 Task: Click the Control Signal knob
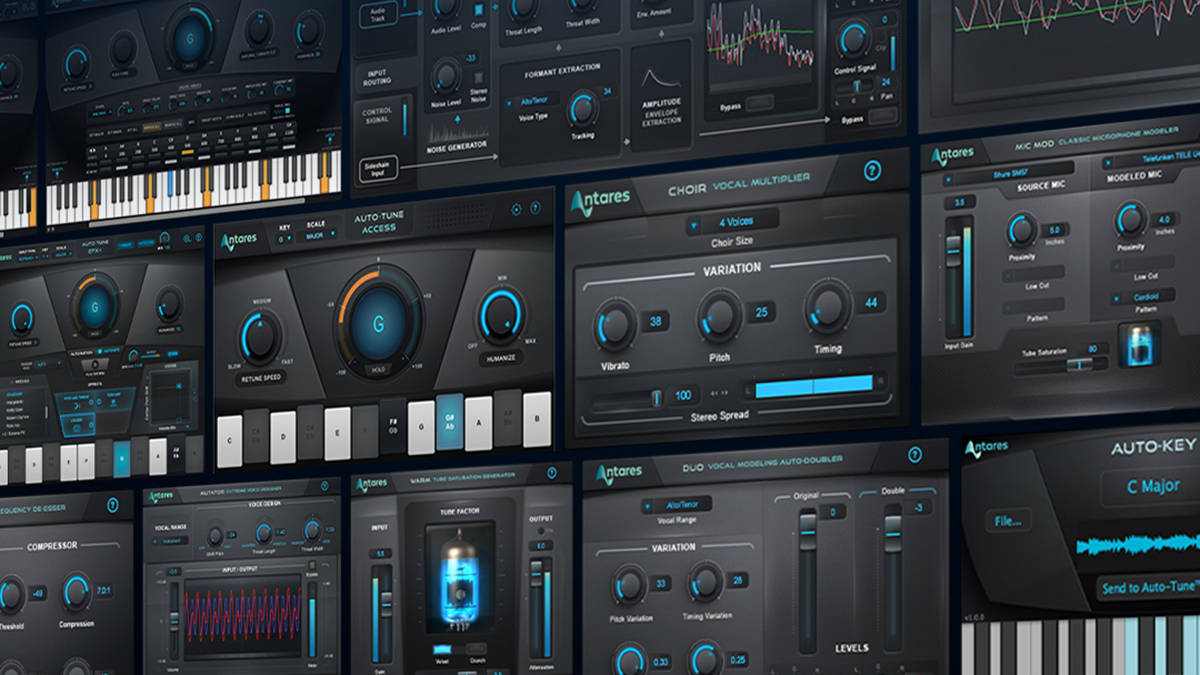pos(853,40)
